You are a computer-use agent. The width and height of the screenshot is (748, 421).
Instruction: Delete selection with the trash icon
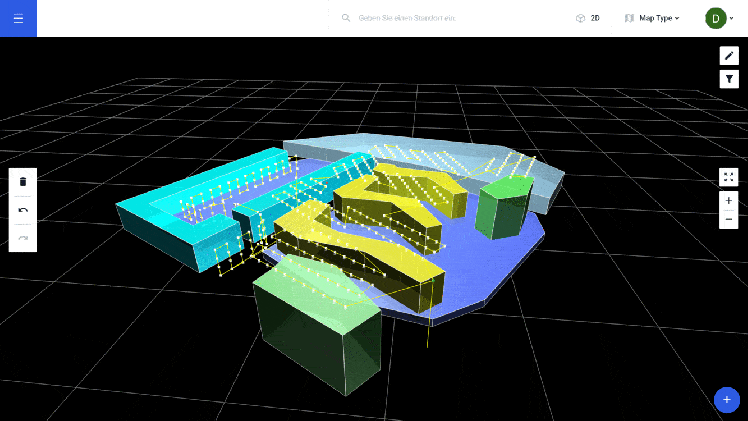point(23,182)
